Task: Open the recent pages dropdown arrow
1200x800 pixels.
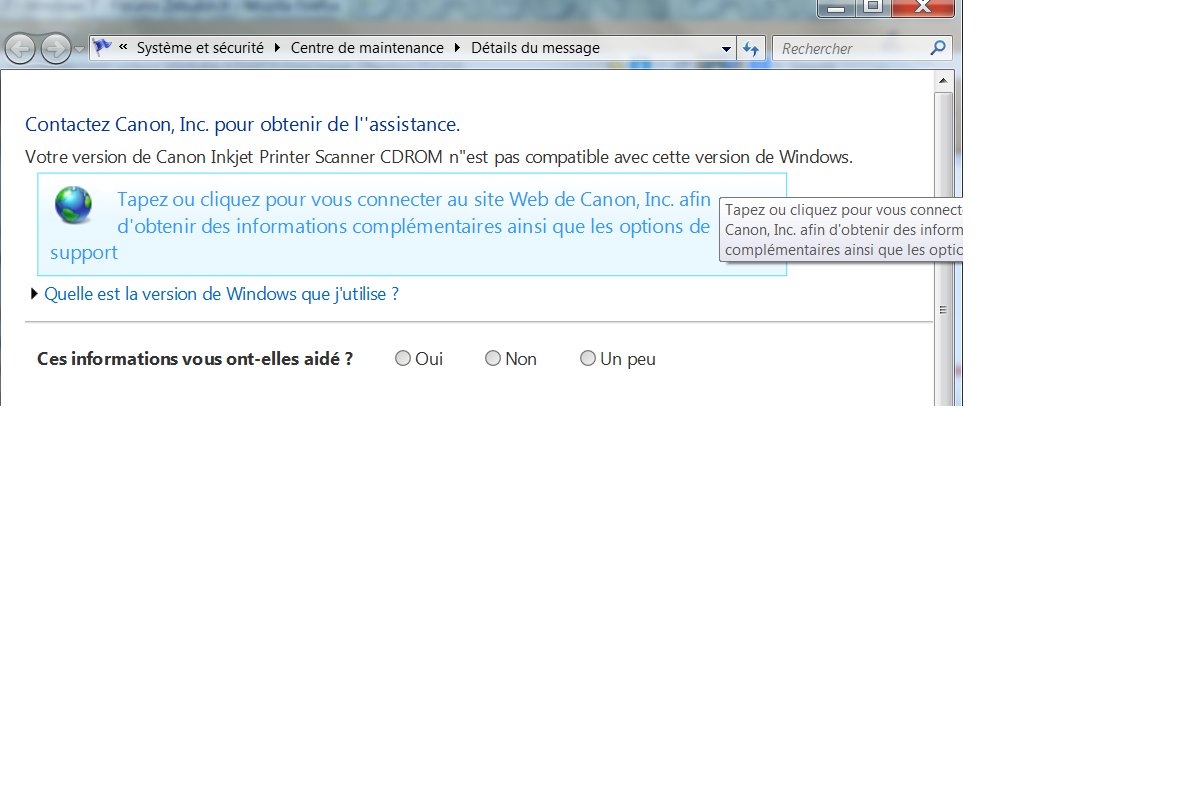Action: 79,49
